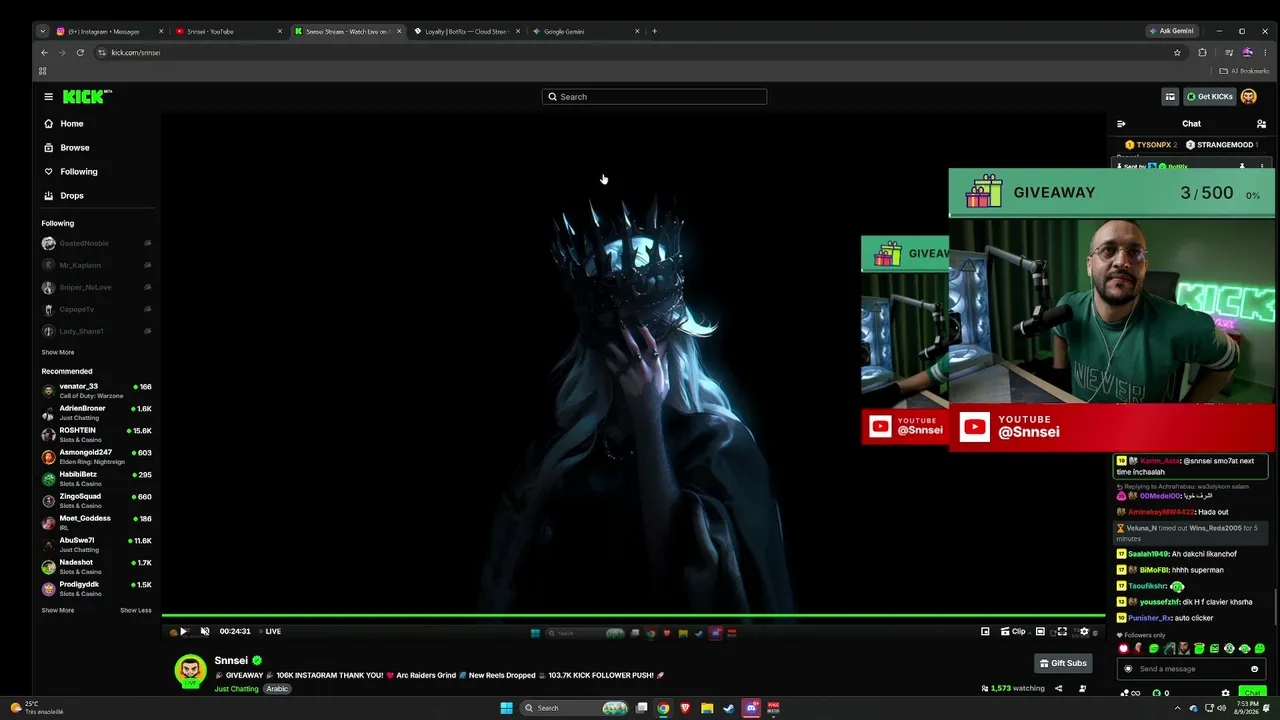
Task: Open recommended channel AbuSwe7l
Action: (x=97, y=545)
